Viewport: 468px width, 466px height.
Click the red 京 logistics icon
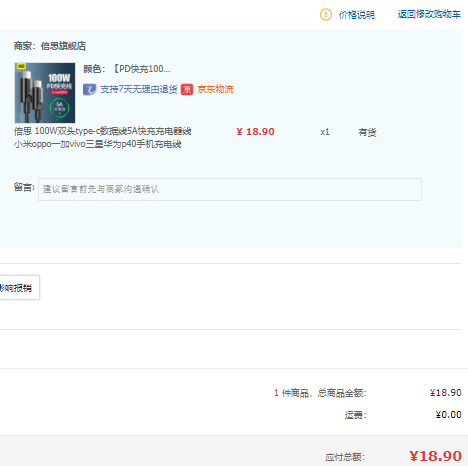pyautogui.click(x=187, y=89)
